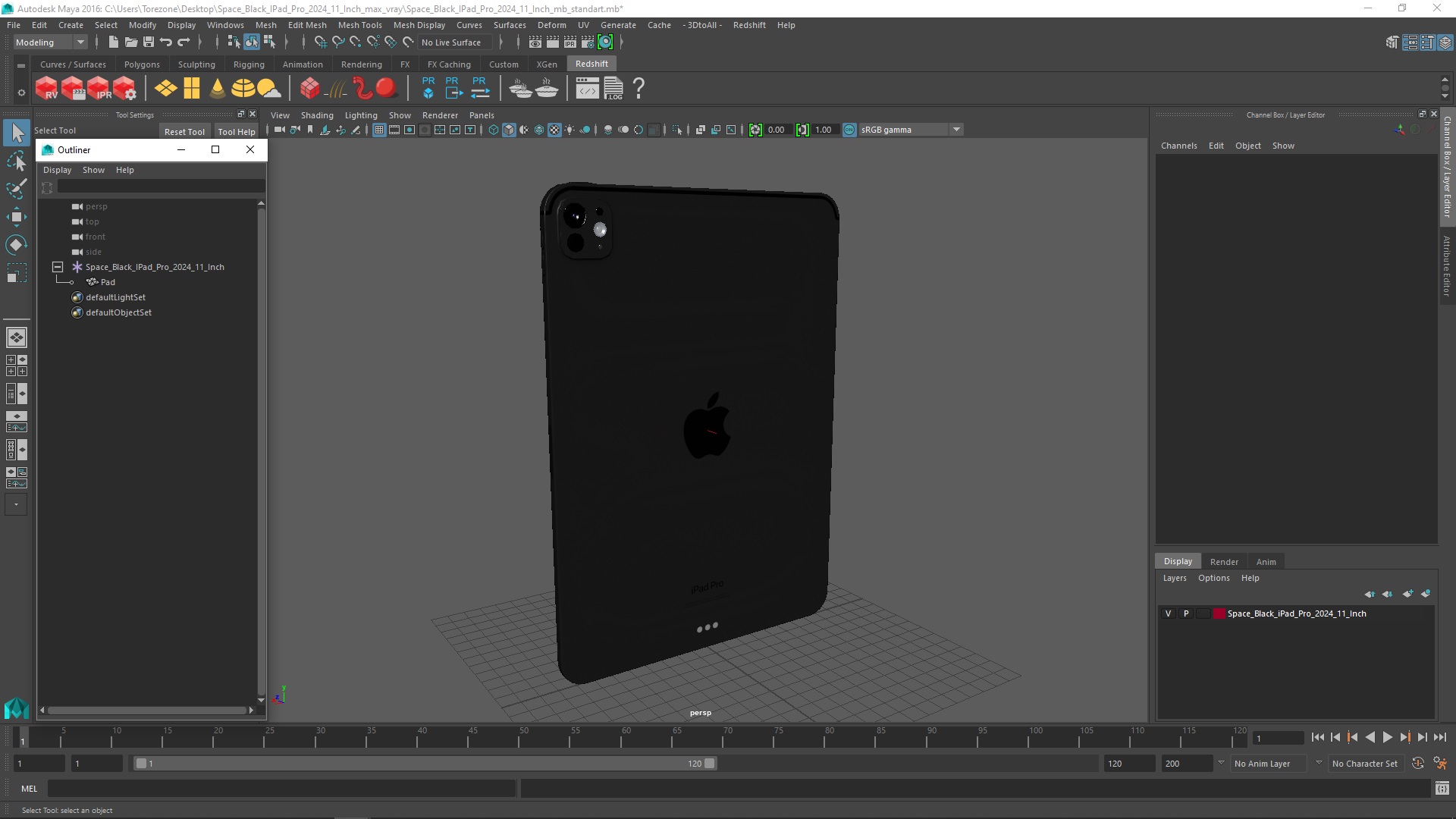Open the Mesh Tools menu

point(359,25)
